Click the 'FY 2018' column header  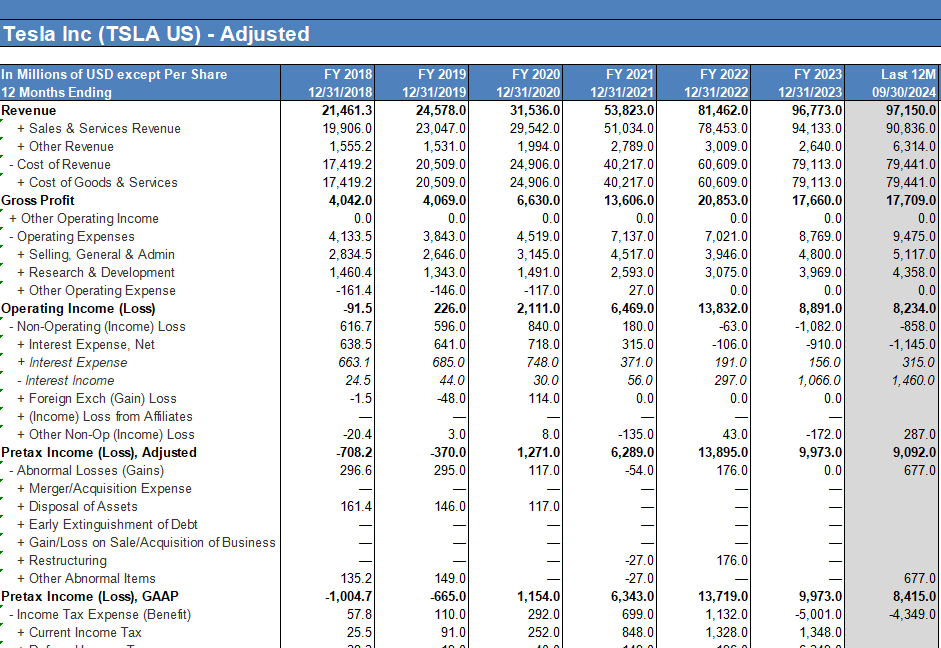348,74
